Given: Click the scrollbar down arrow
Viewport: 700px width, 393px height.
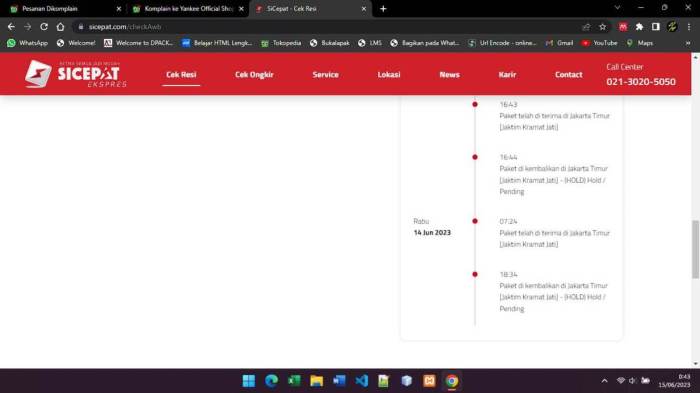Looking at the screenshot, I should pyautogui.click(x=696, y=364).
